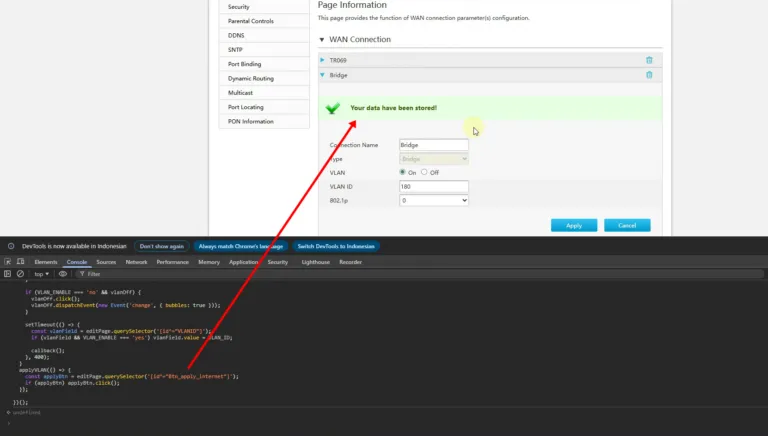This screenshot has height=436, width=768.
Task: Open the Recorder tab in DevTools
Action: [x=350, y=262]
